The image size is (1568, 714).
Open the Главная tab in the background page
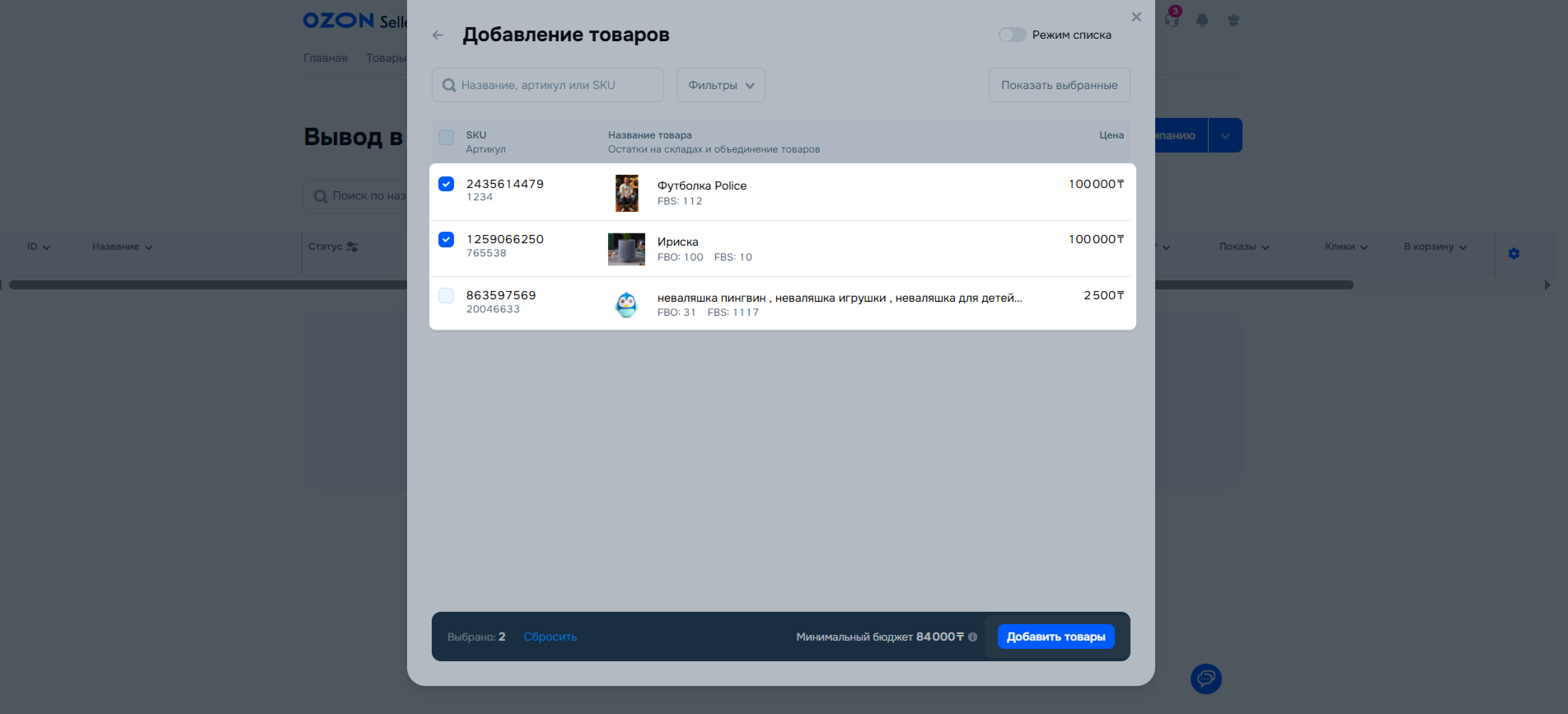click(x=325, y=58)
